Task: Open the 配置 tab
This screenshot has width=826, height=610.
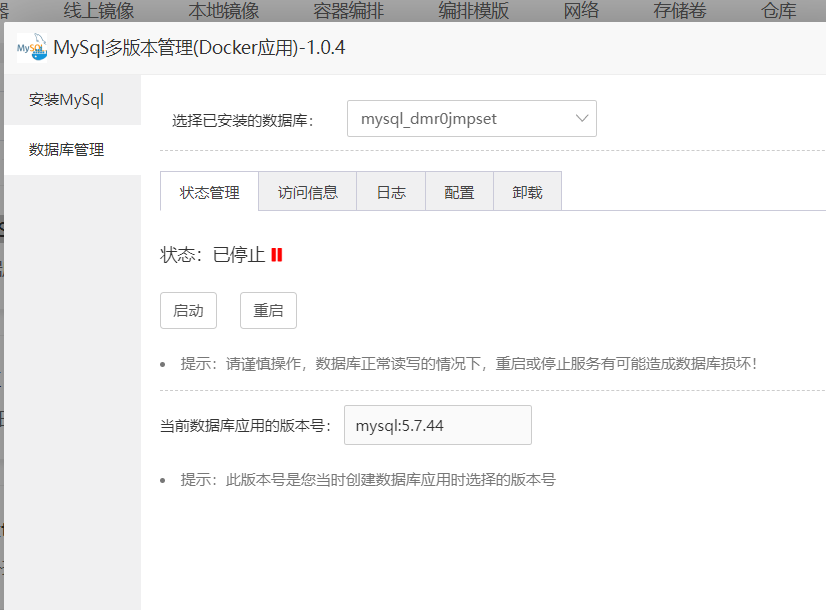Action: tap(459, 192)
